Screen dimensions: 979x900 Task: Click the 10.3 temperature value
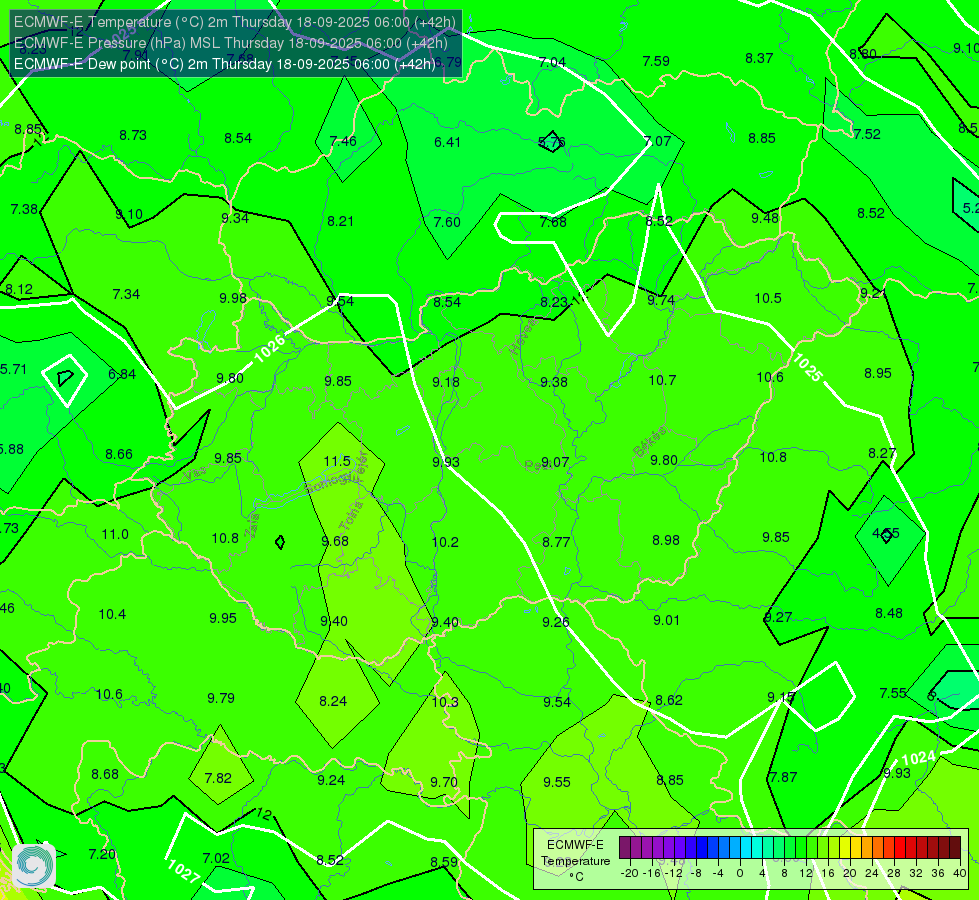[445, 702]
